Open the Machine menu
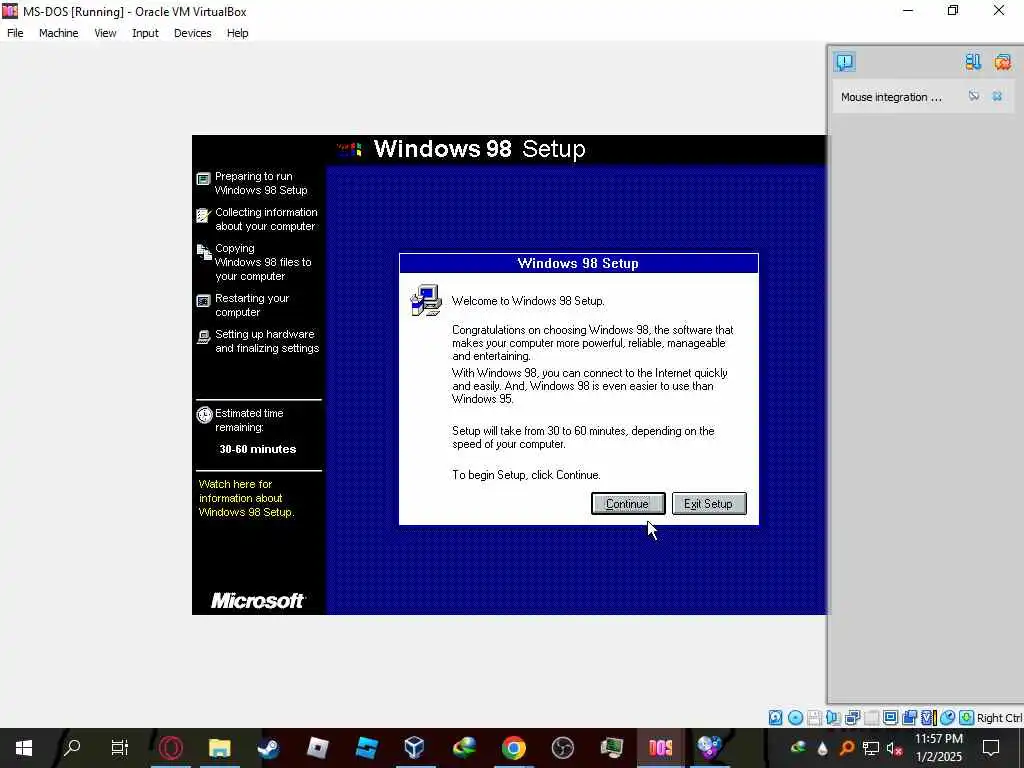1024x768 pixels. click(x=58, y=33)
